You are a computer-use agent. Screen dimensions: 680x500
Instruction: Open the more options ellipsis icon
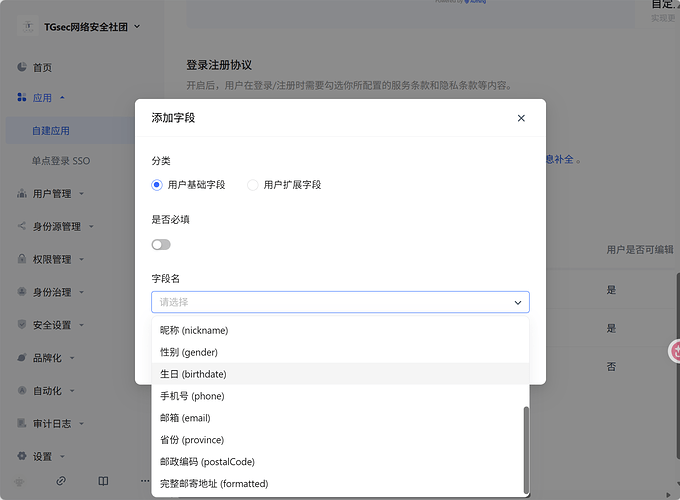145,481
